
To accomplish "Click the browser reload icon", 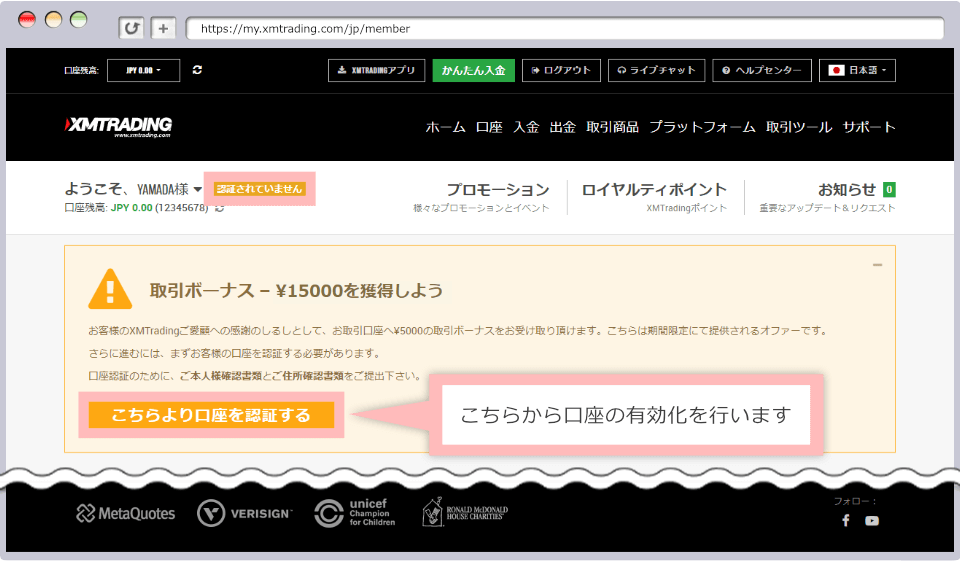I will pos(131,28).
